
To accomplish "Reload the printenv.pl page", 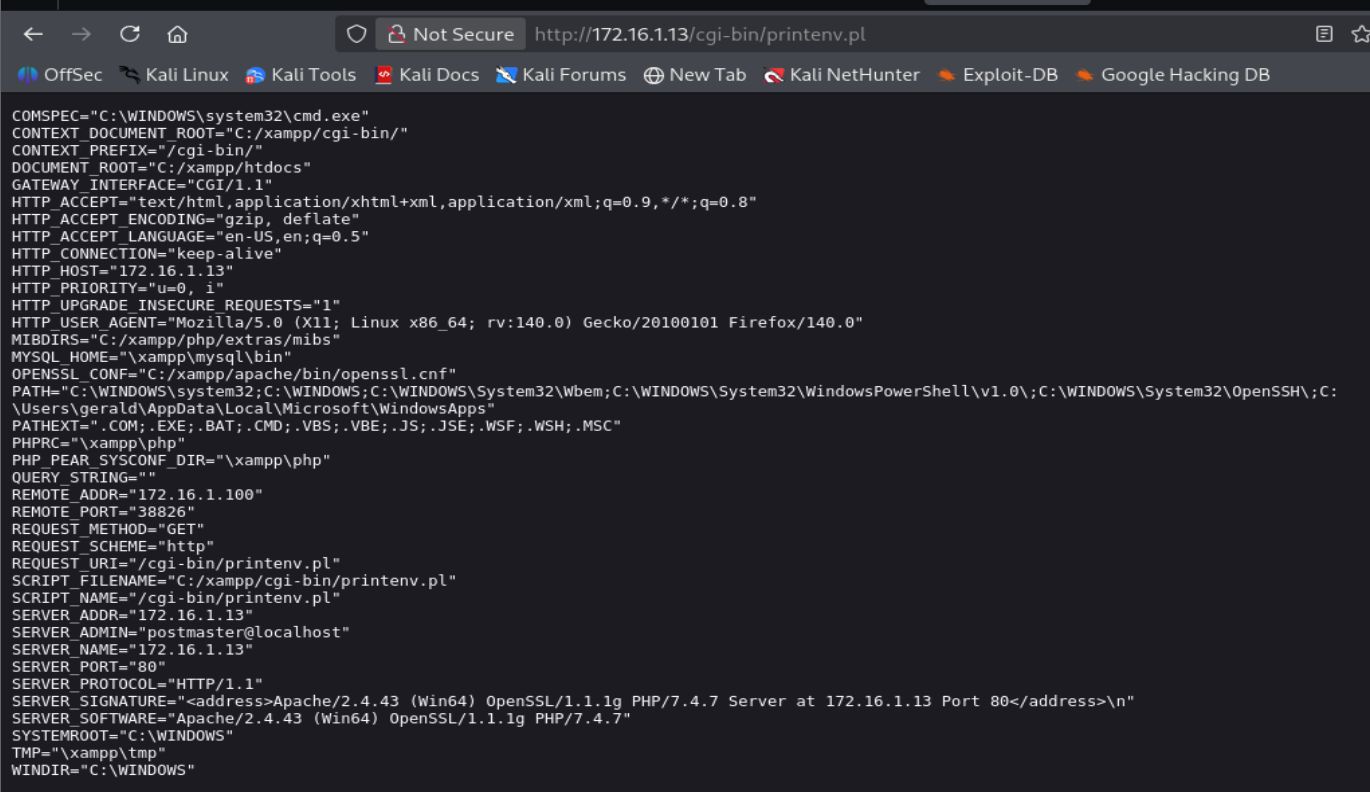I will pos(129,34).
